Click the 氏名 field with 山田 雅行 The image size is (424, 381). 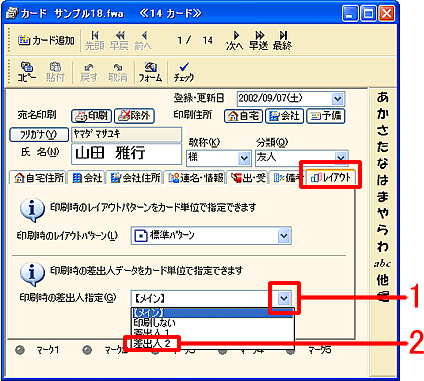tap(126, 154)
